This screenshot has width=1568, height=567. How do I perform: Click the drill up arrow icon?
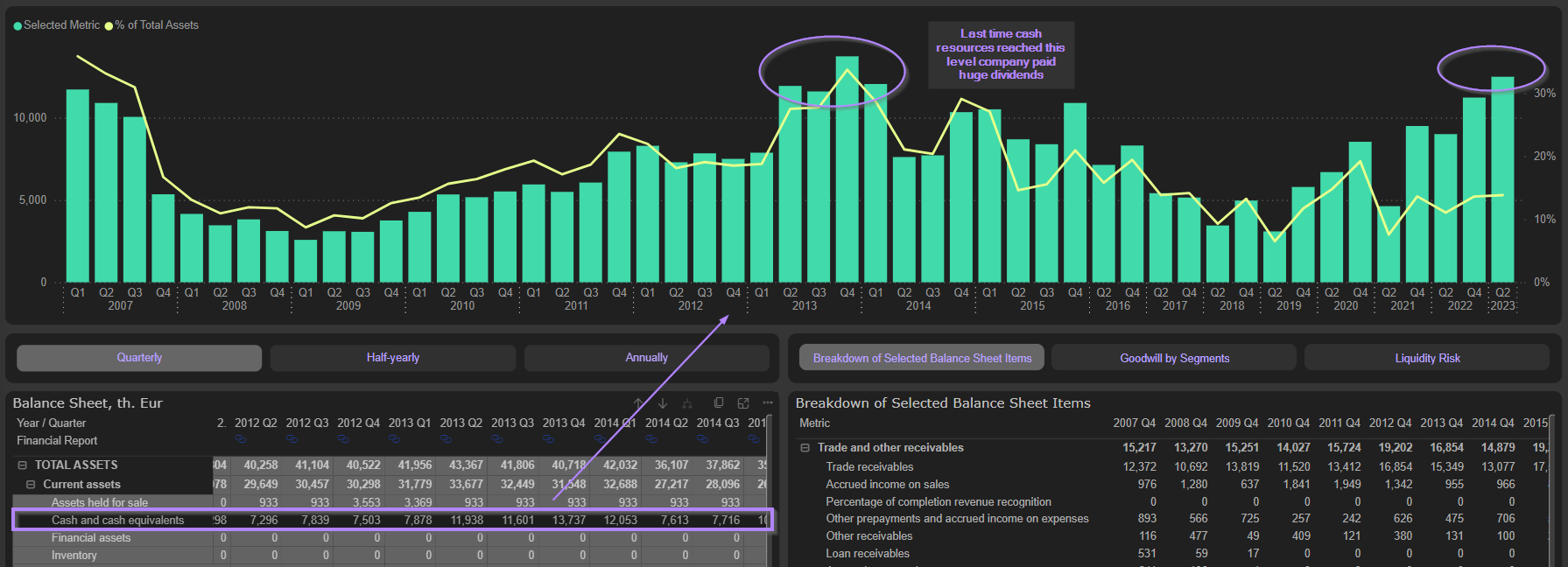click(638, 403)
